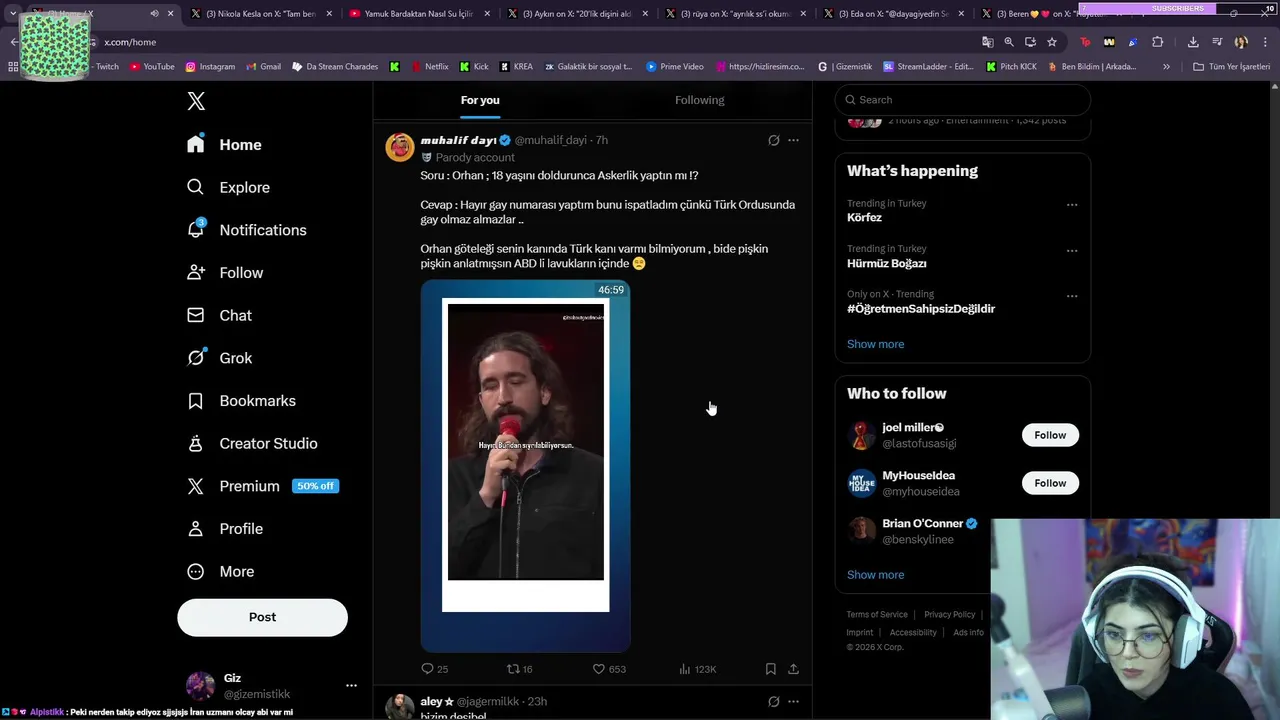This screenshot has width=1280, height=720.
Task: Open the browser extensions puzzle icon
Action: click(1157, 42)
